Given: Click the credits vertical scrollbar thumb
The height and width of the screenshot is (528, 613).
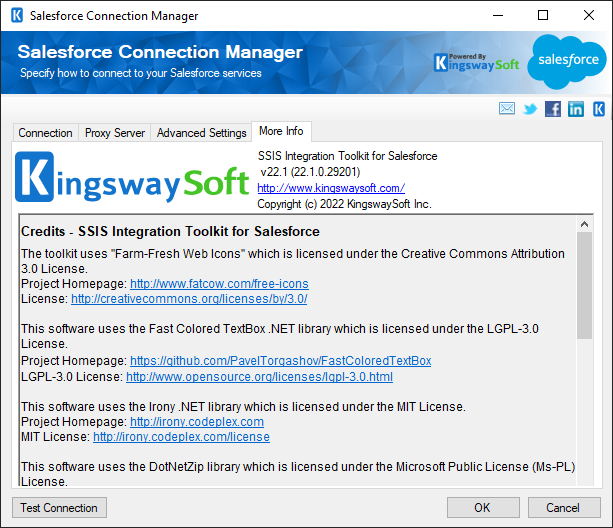Looking at the screenshot, I should click(584, 285).
